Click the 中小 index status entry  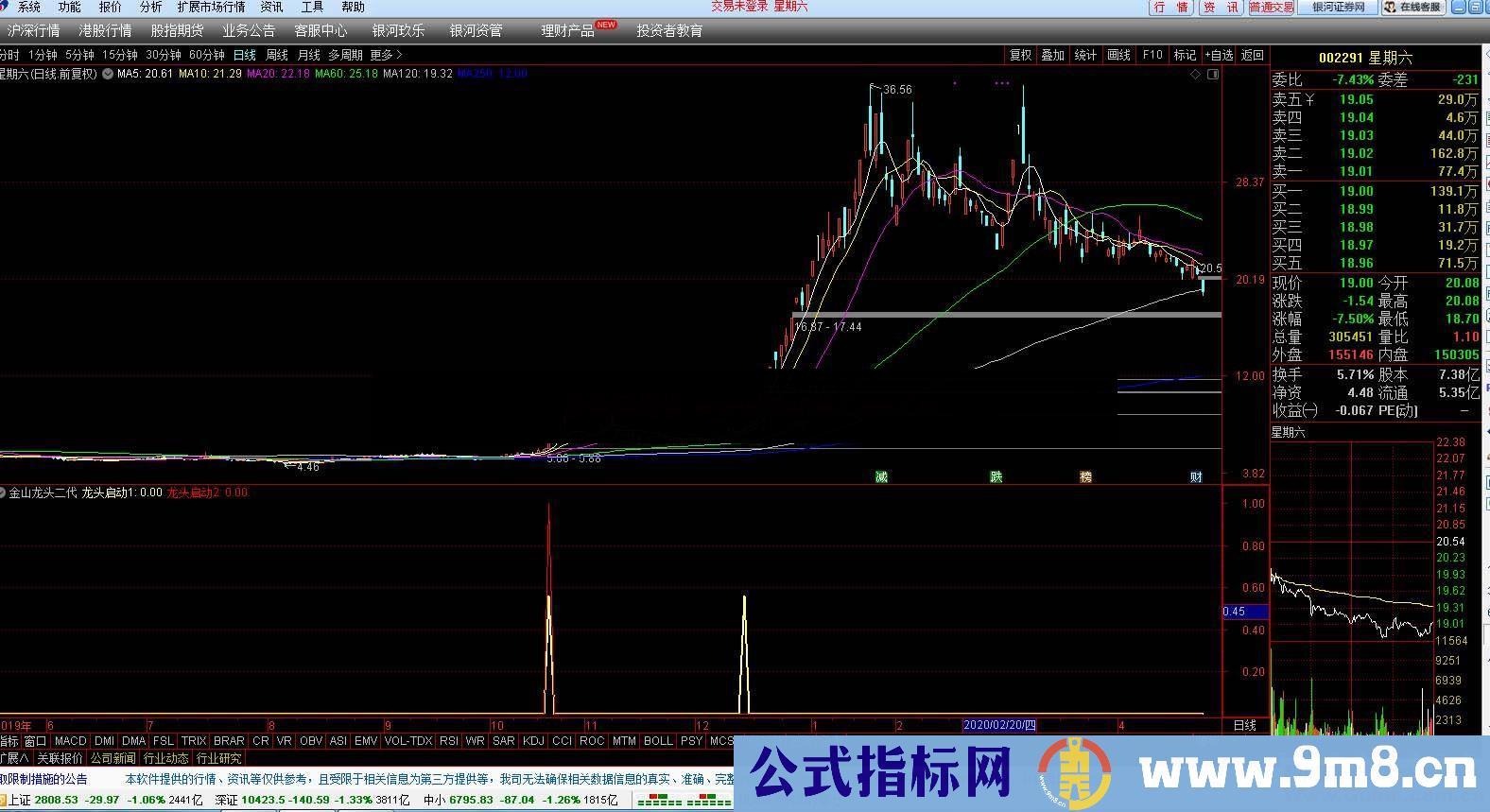[520, 800]
